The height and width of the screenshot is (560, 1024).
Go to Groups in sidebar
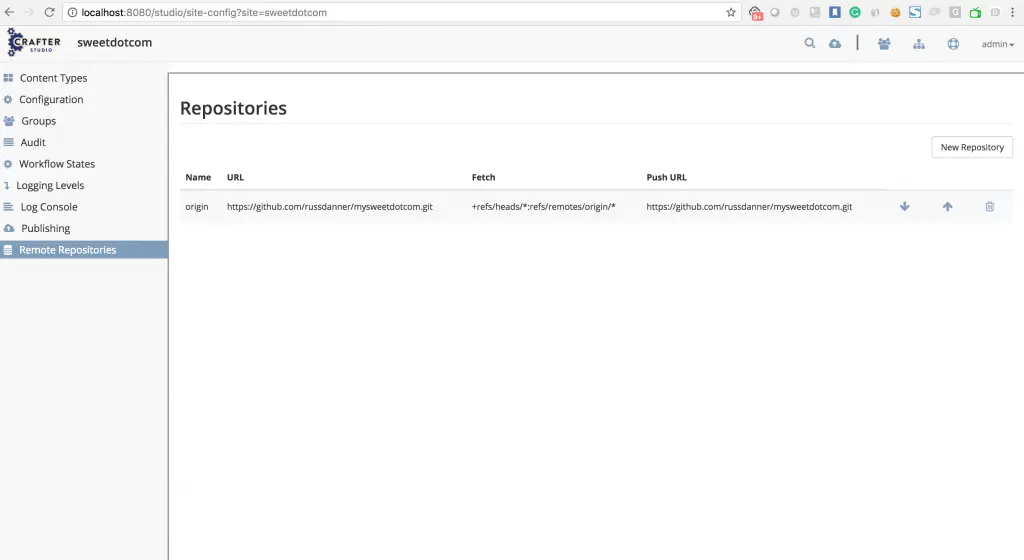click(38, 121)
